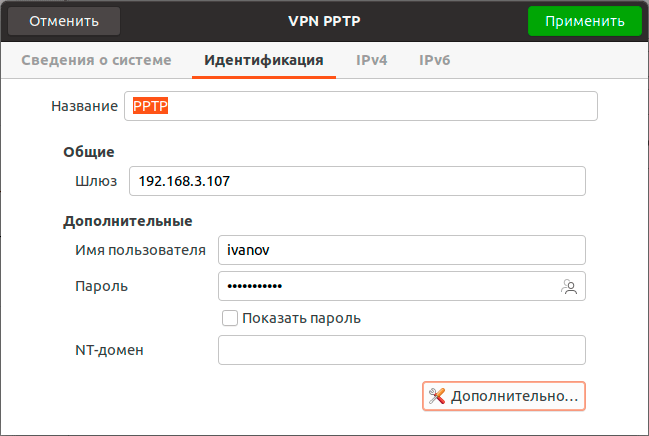This screenshot has width=649, height=436.
Task: Click the Шлюз label
Action: pyautogui.click(x=96, y=181)
